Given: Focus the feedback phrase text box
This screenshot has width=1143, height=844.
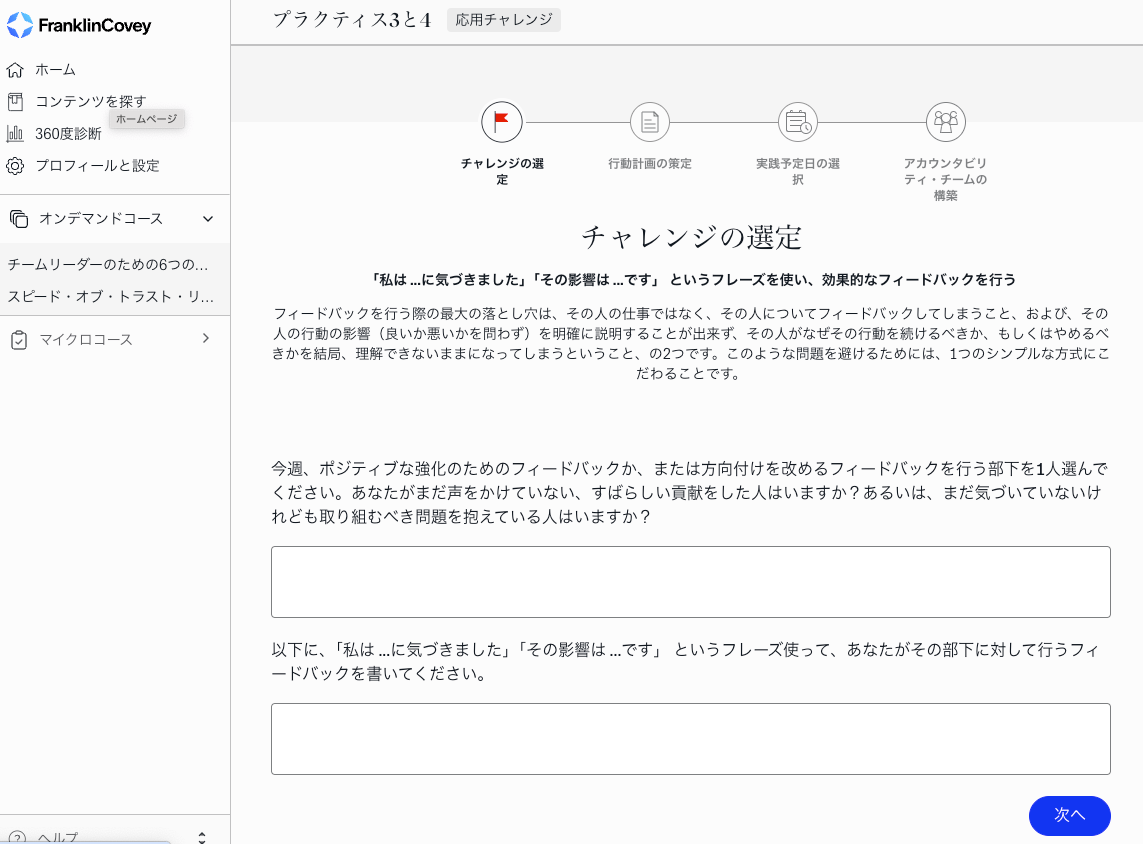Looking at the screenshot, I should coord(690,739).
